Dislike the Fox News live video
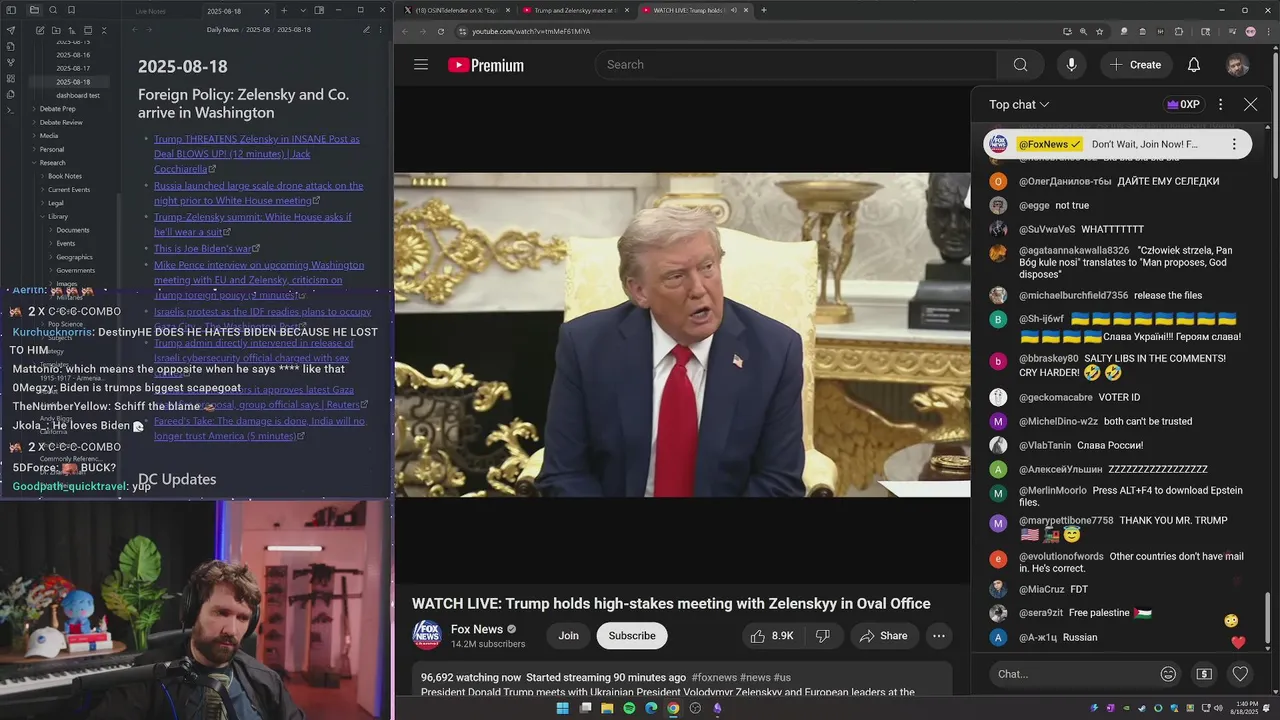 pyautogui.click(x=822, y=636)
